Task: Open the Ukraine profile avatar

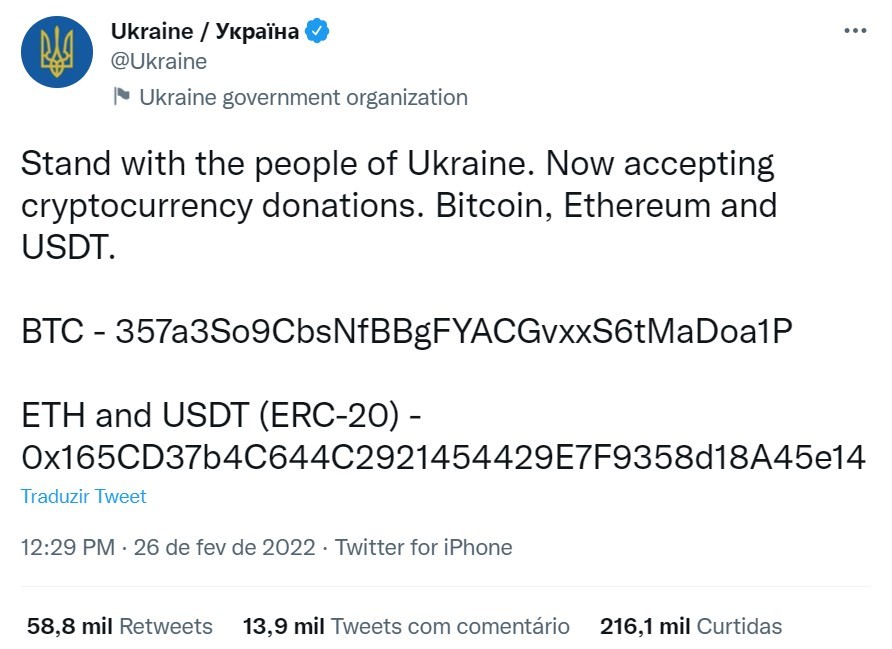Action: tap(57, 52)
